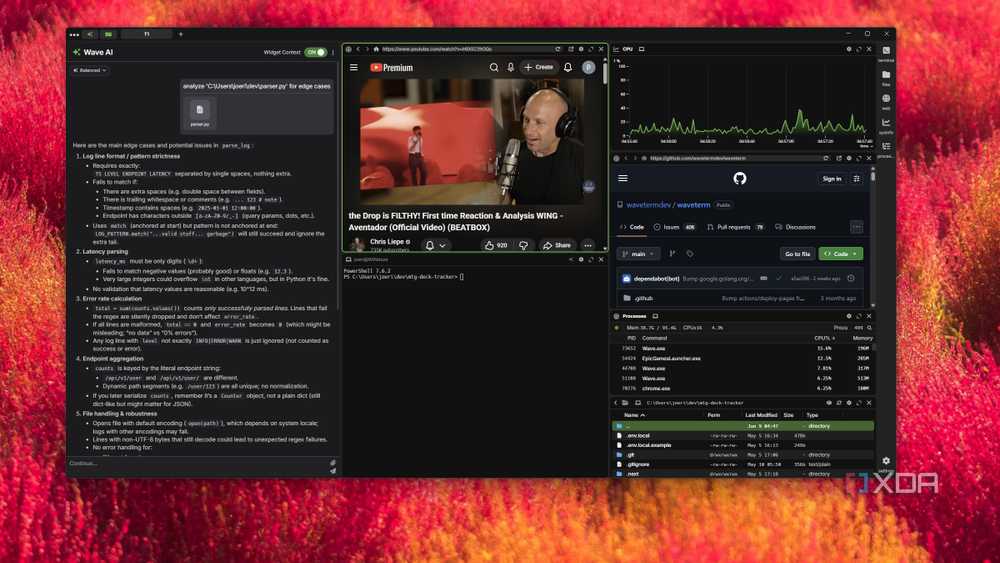Switch to the Pull requests tab

tap(736, 227)
